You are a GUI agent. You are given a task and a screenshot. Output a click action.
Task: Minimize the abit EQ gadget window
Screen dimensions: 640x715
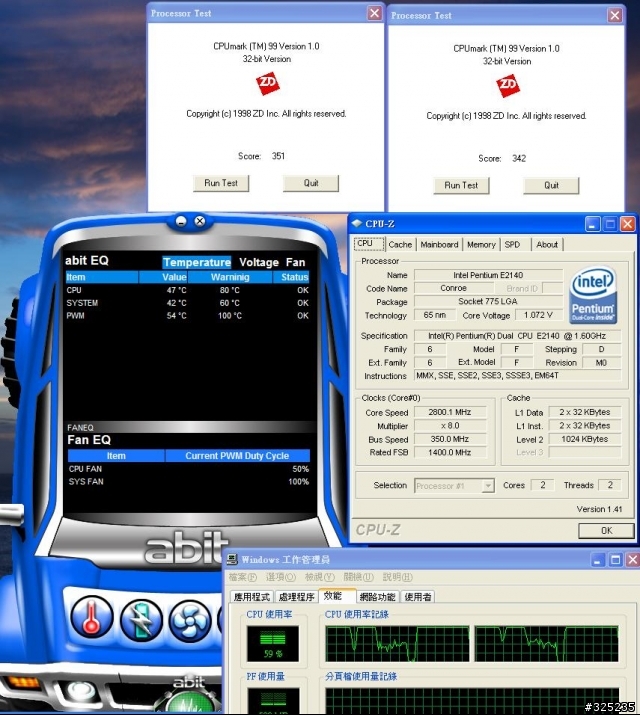click(x=181, y=222)
